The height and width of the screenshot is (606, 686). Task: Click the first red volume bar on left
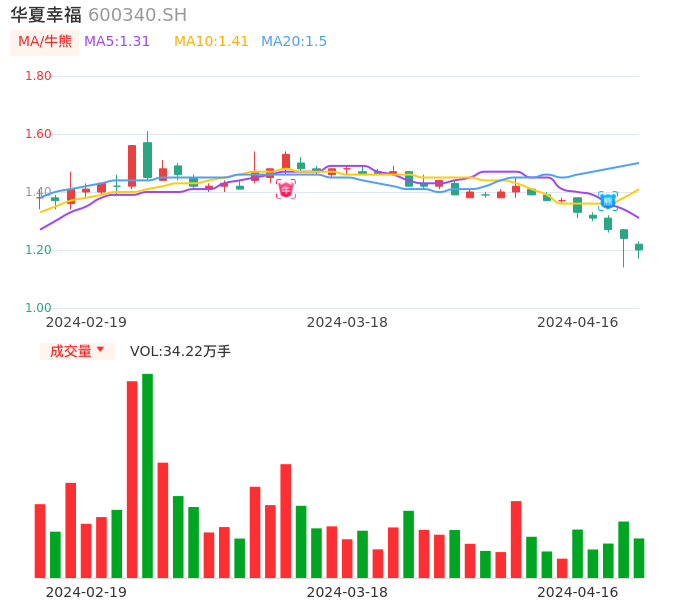pos(40,540)
